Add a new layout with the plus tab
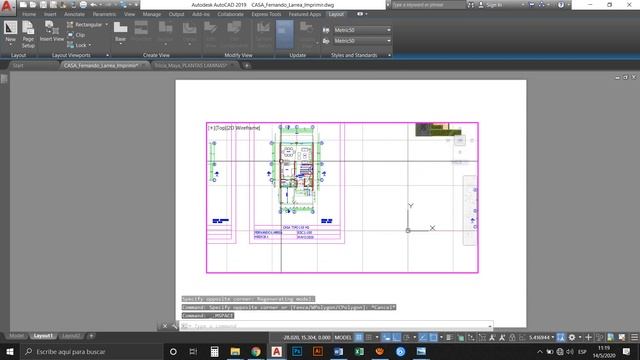 (91, 336)
